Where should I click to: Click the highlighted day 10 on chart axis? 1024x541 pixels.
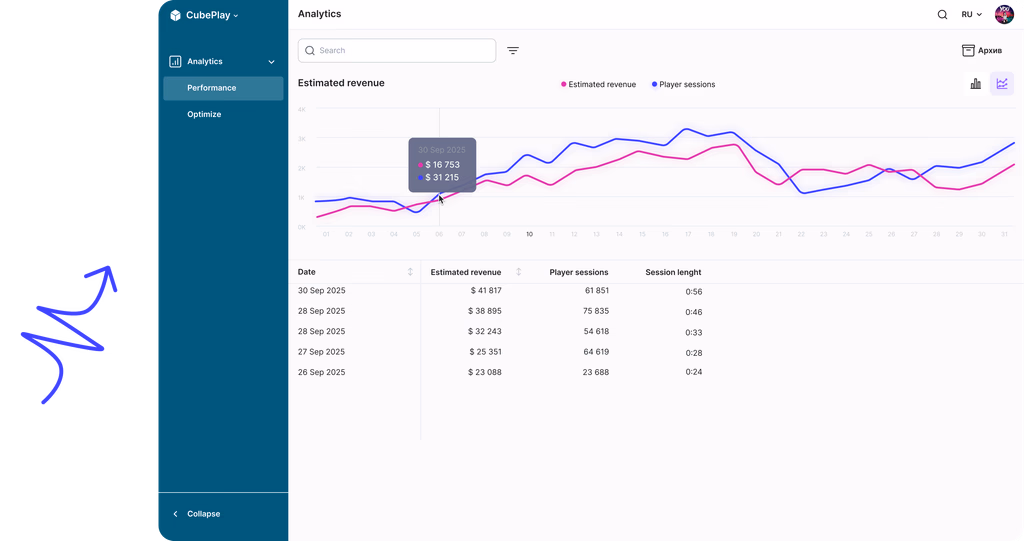click(530, 234)
